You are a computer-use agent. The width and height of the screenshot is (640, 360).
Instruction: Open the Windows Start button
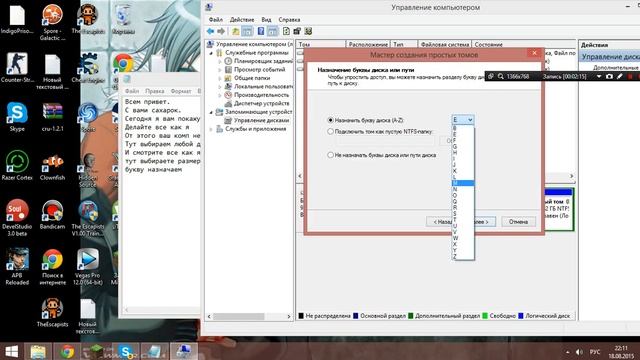click(11, 351)
